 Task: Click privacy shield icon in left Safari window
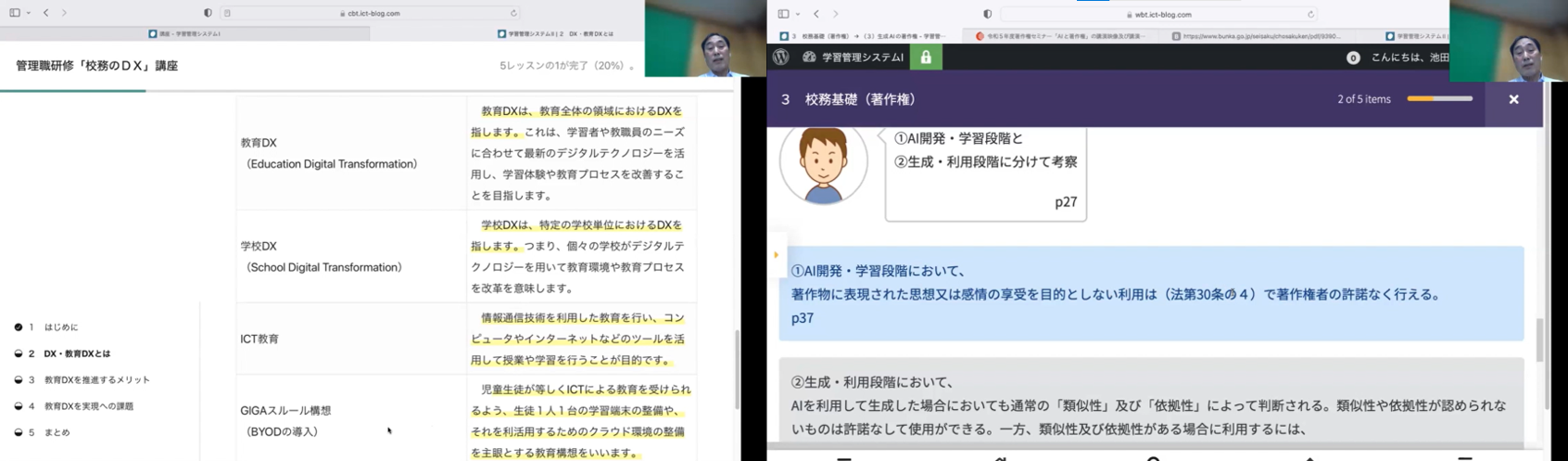(x=208, y=13)
